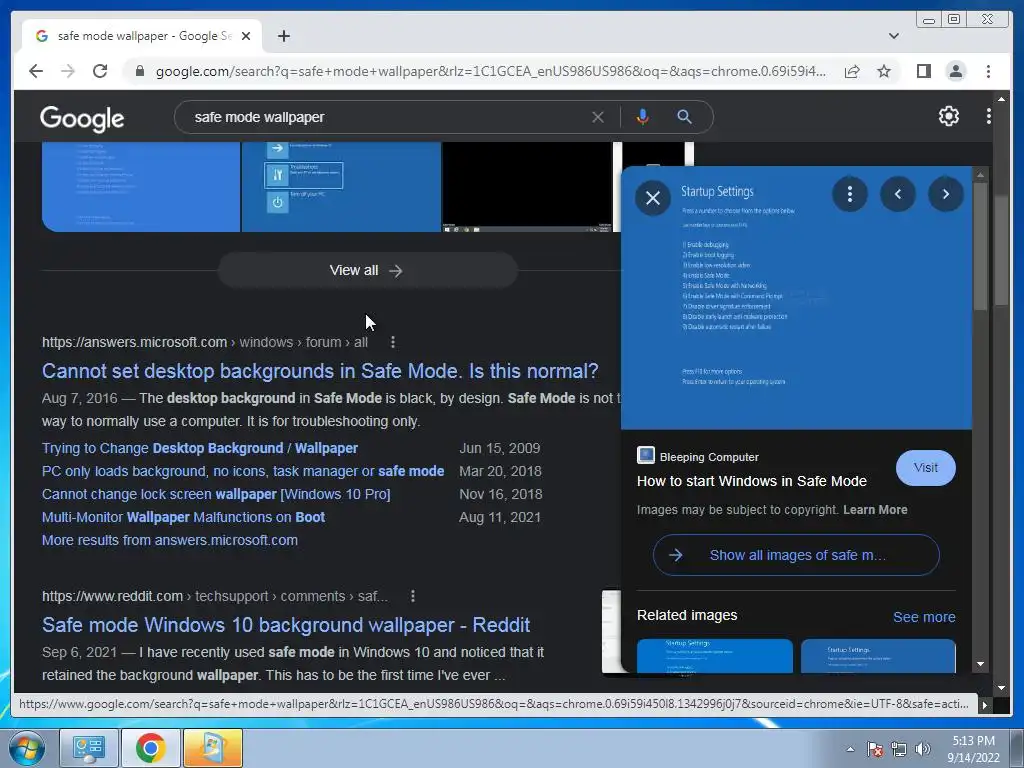Show next image in preview panel
The width and height of the screenshot is (1024, 768).
pos(946,194)
